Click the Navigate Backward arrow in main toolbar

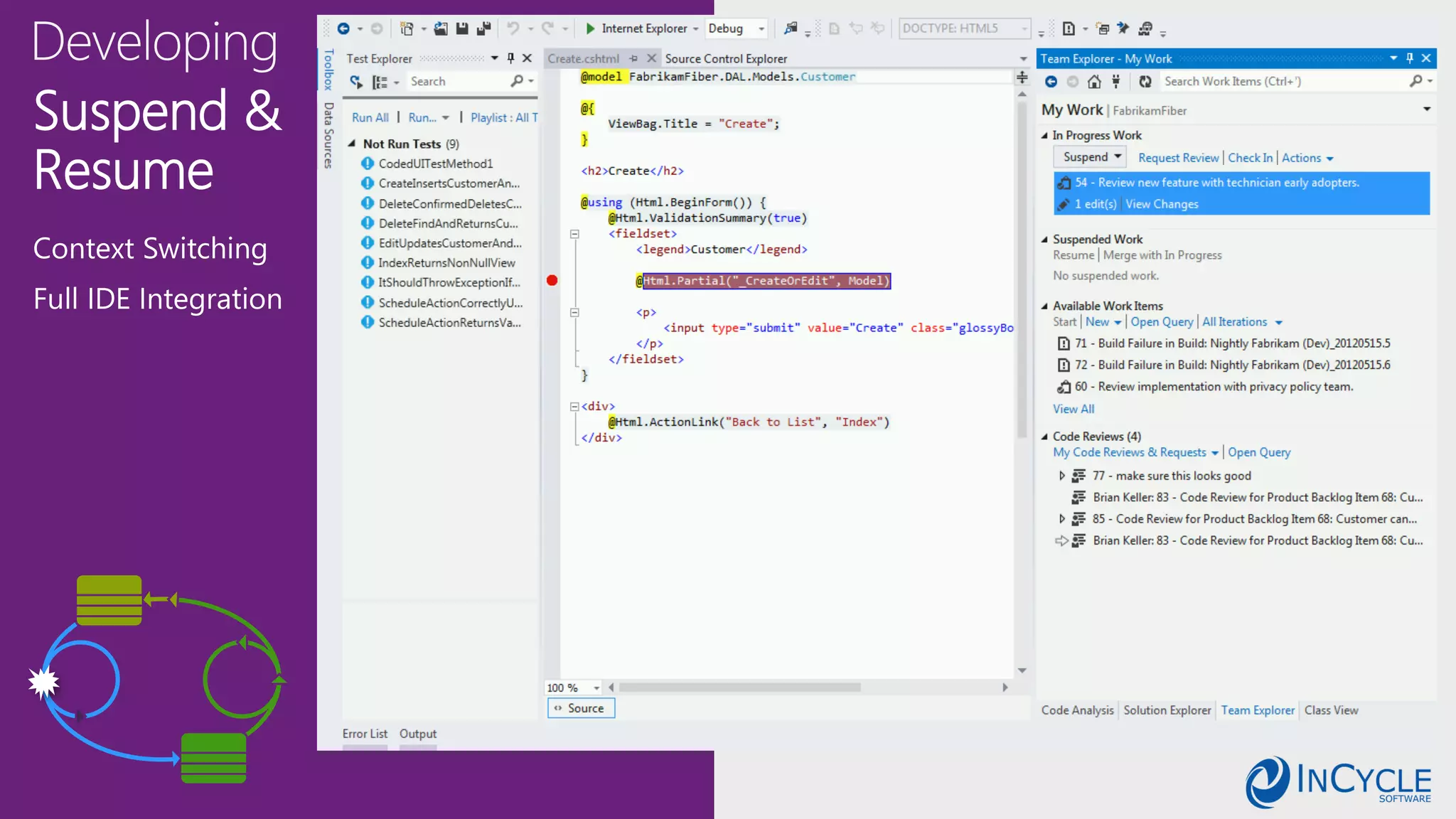pyautogui.click(x=343, y=28)
